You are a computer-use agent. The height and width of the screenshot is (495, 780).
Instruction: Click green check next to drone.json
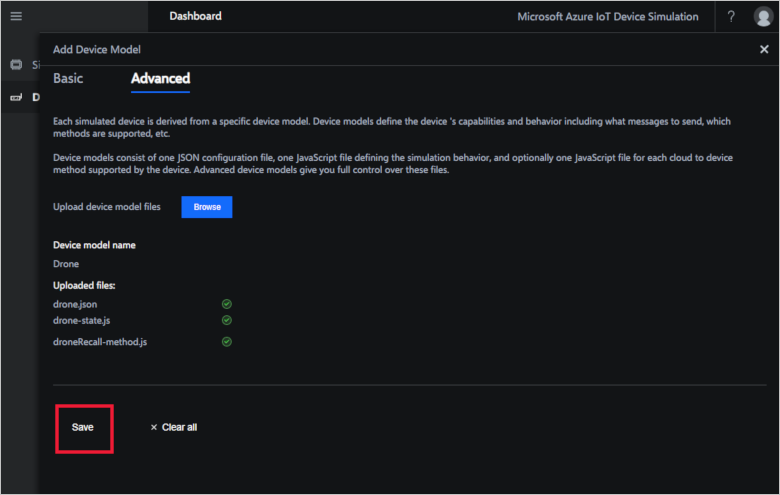click(226, 303)
